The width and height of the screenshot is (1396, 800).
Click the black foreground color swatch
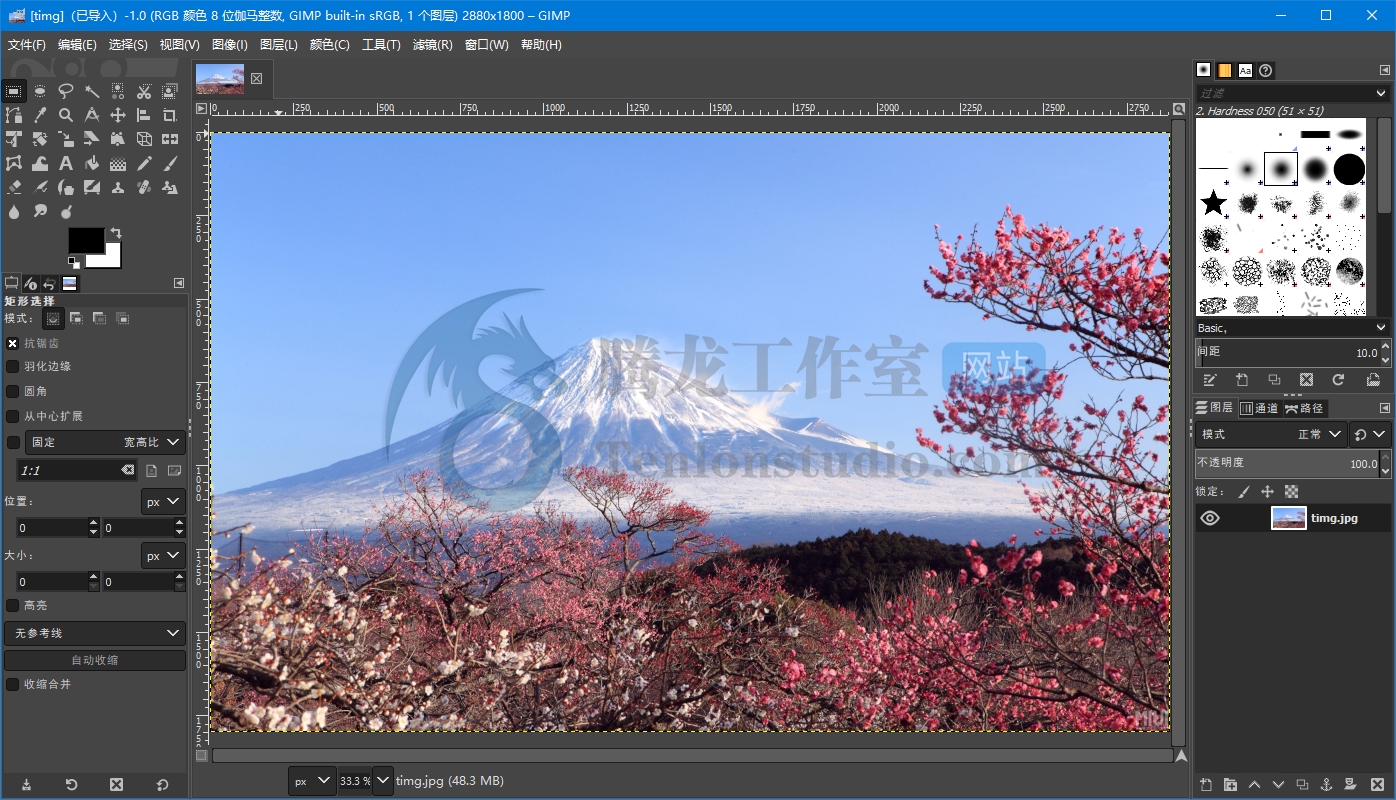[x=85, y=240]
